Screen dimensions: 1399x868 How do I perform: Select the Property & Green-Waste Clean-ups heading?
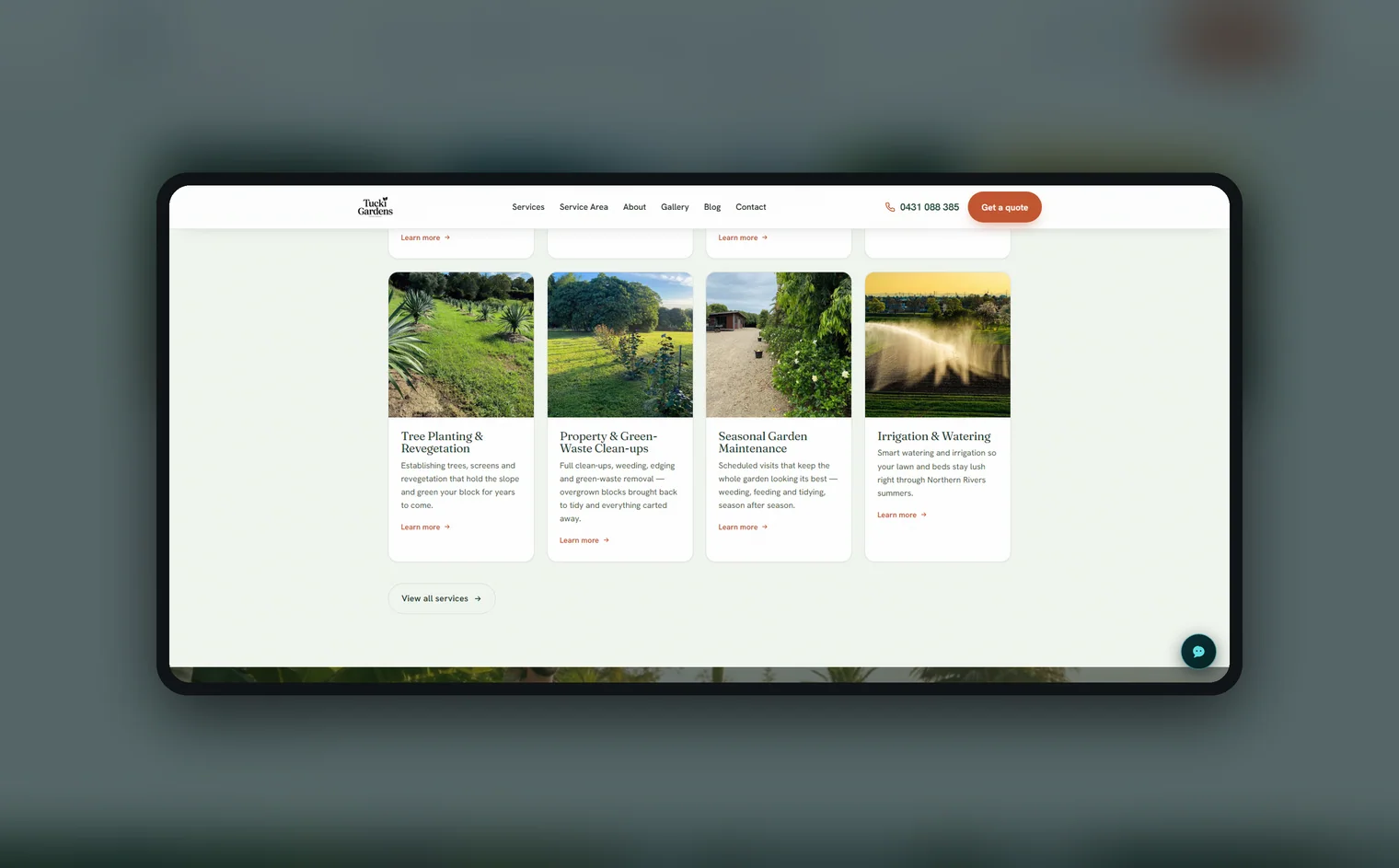(x=608, y=442)
